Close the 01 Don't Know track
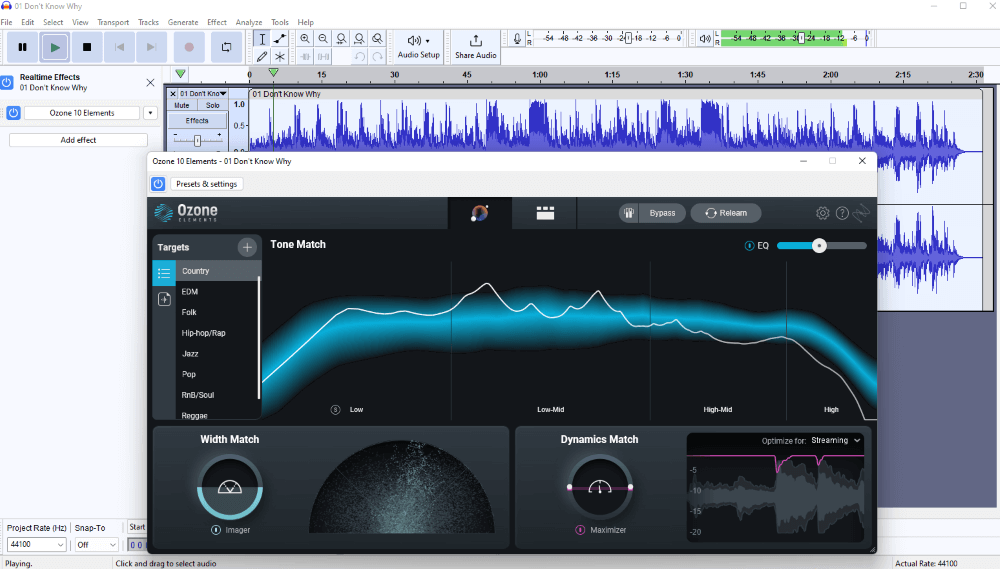Viewport: 1000px width, 569px height. click(x=173, y=94)
